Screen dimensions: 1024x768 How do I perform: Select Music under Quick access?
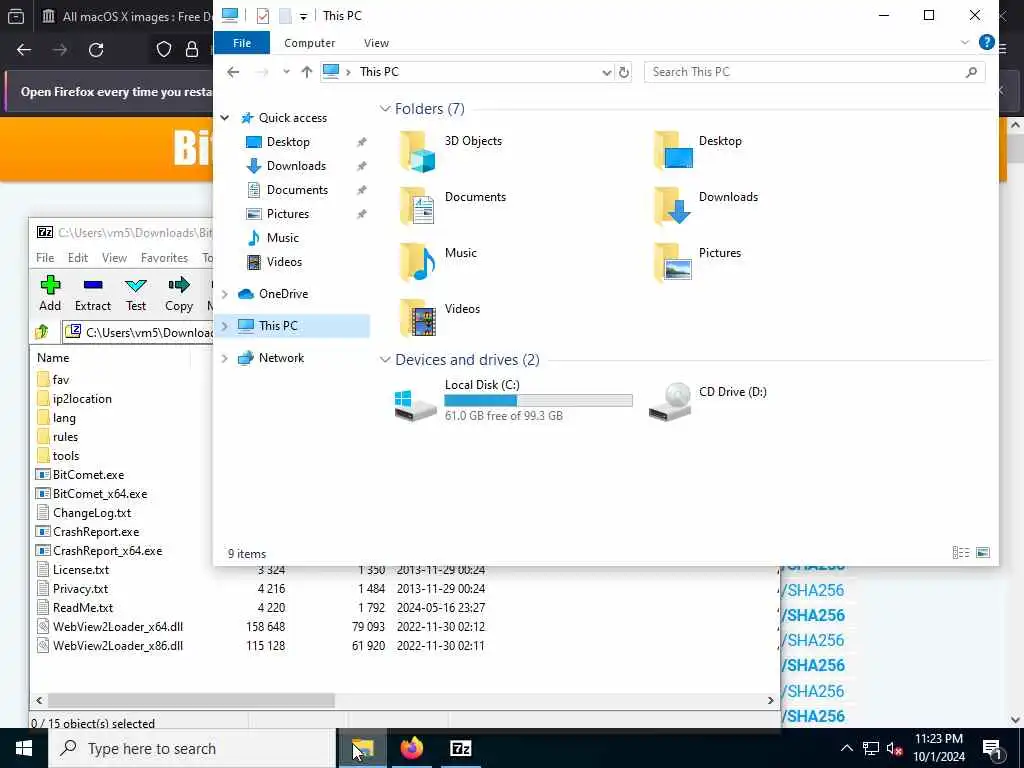click(x=282, y=238)
